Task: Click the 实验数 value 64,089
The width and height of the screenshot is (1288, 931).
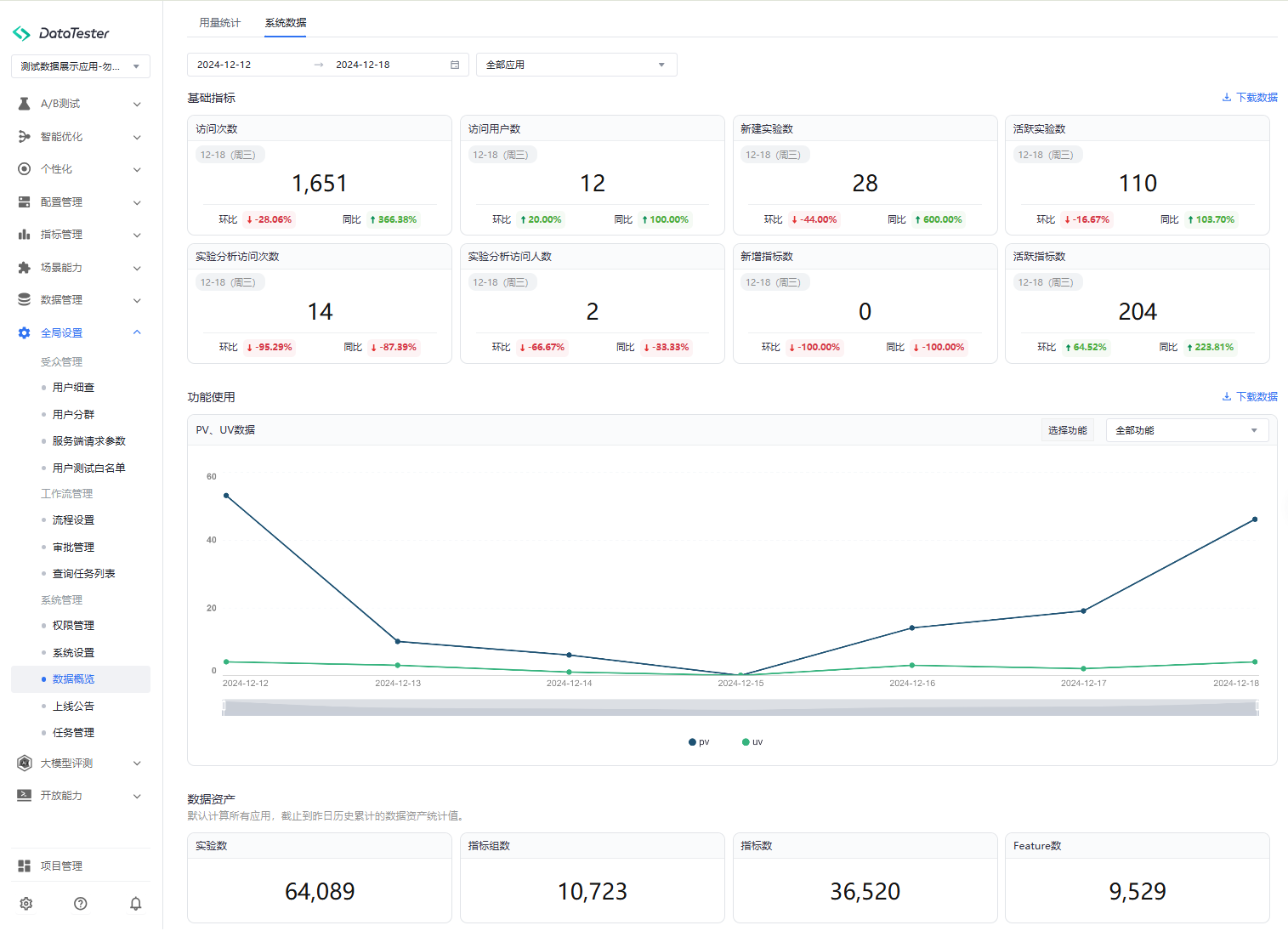Action: click(320, 892)
